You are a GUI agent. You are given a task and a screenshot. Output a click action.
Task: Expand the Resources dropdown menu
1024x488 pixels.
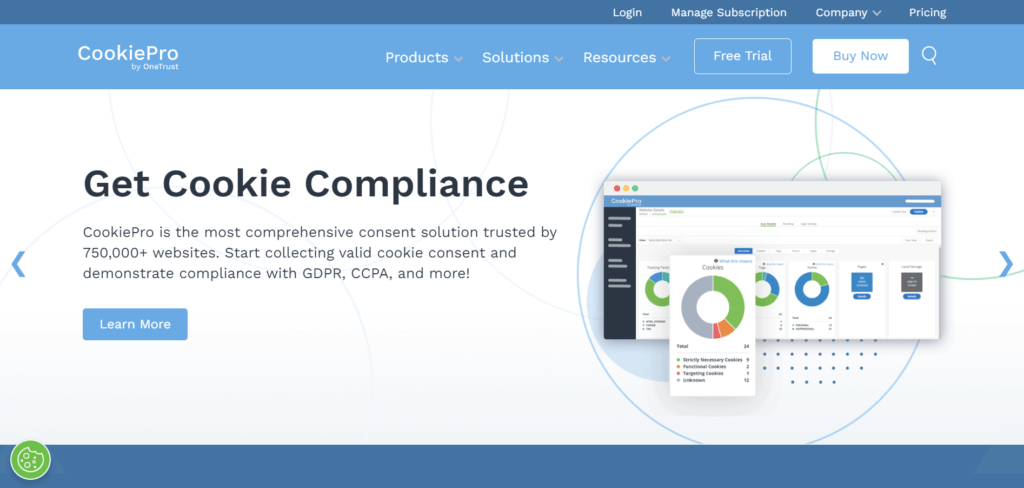[626, 57]
